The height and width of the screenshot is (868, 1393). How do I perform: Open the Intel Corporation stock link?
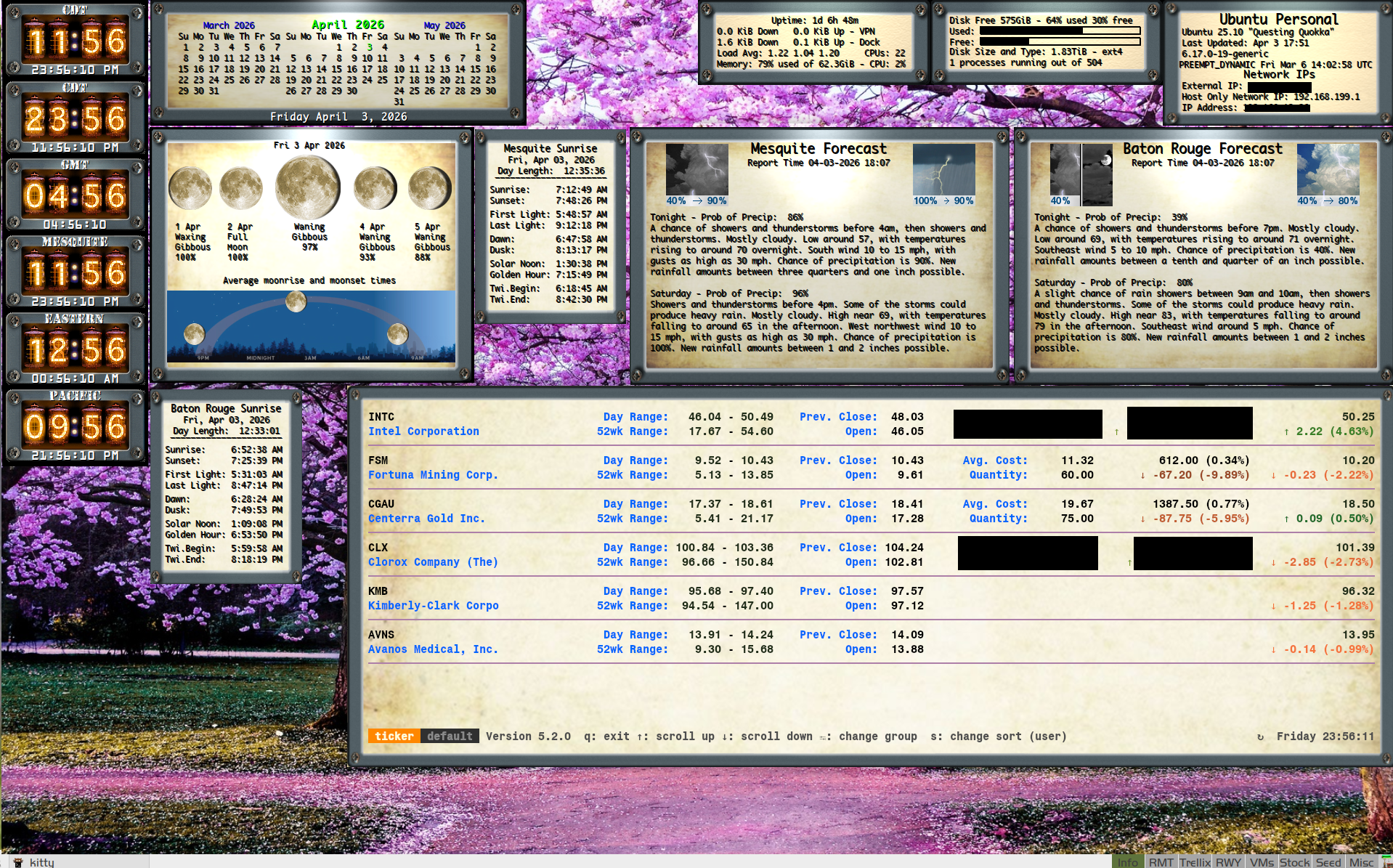[423, 431]
